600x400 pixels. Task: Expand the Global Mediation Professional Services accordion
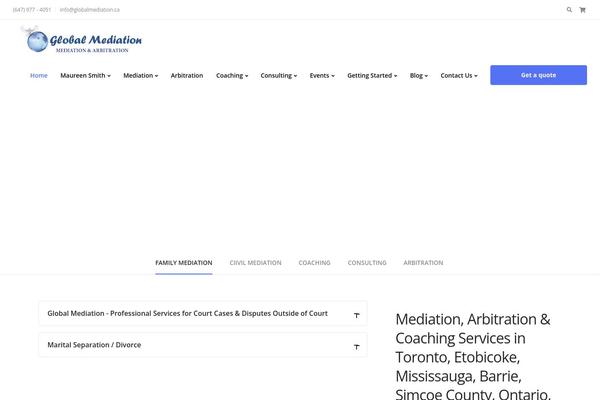click(203, 313)
